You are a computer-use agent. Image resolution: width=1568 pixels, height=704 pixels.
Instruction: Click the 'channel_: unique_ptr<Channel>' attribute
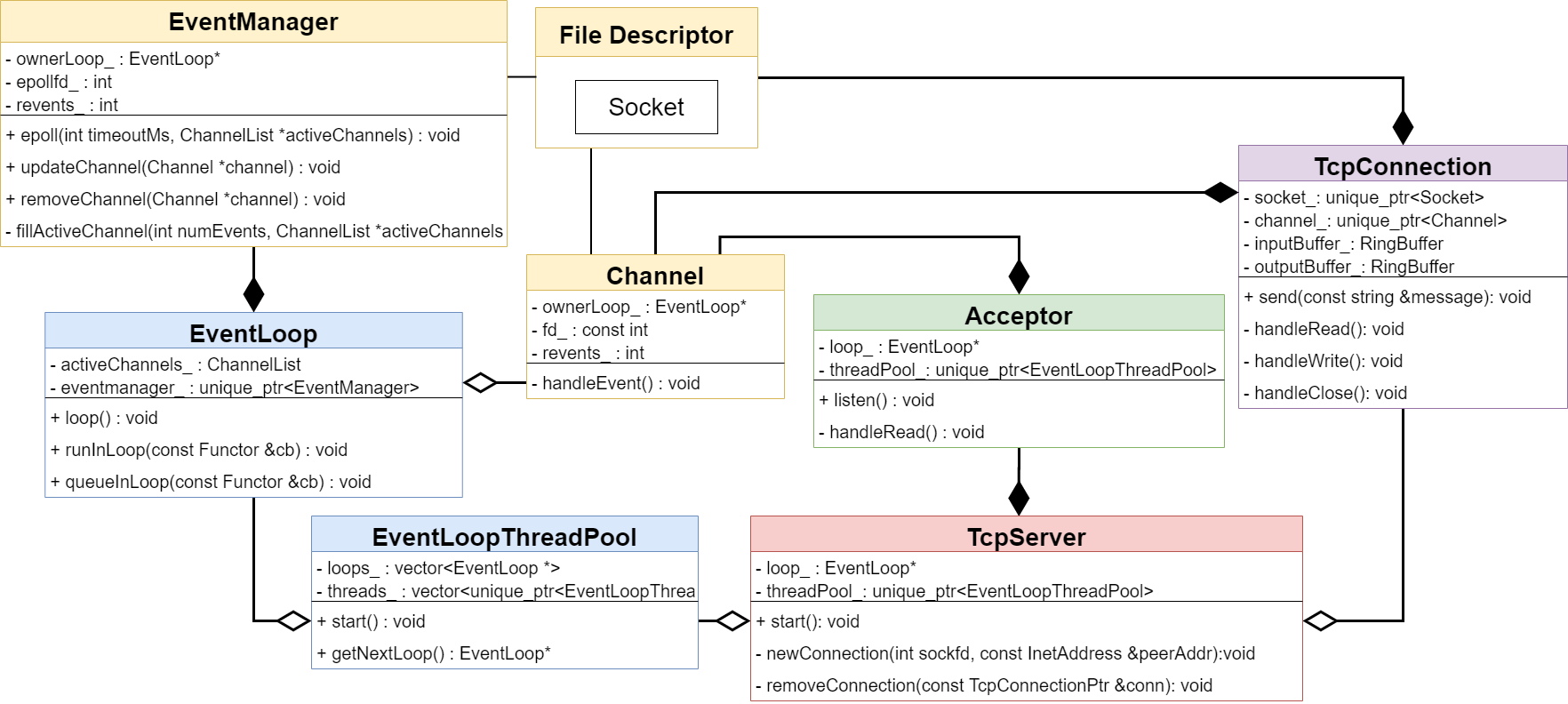point(1375,221)
